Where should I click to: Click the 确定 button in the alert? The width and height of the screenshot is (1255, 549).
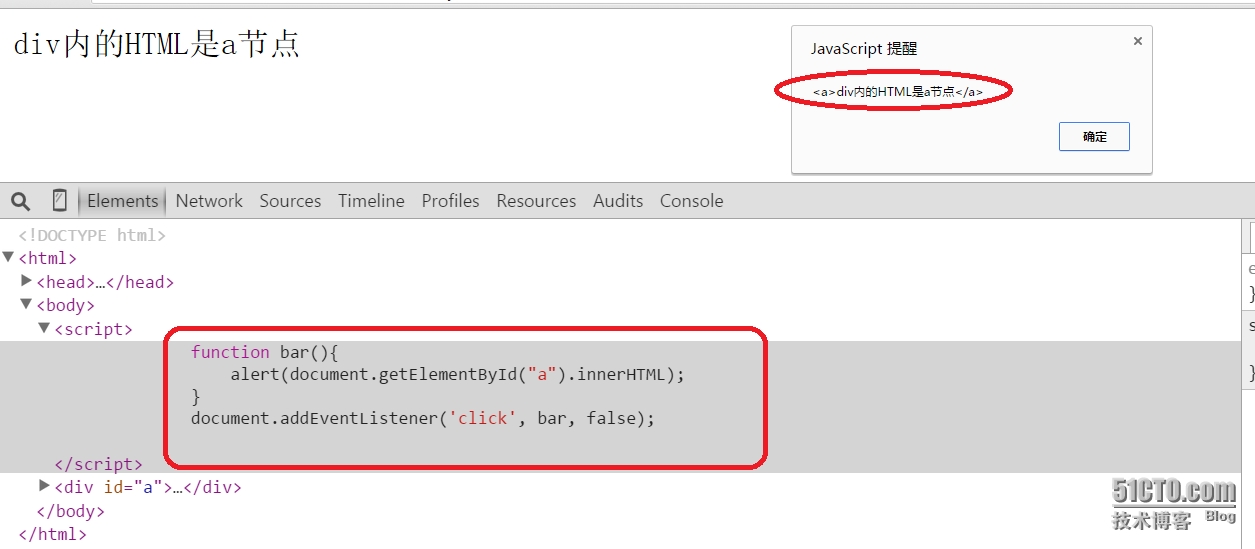click(1094, 137)
